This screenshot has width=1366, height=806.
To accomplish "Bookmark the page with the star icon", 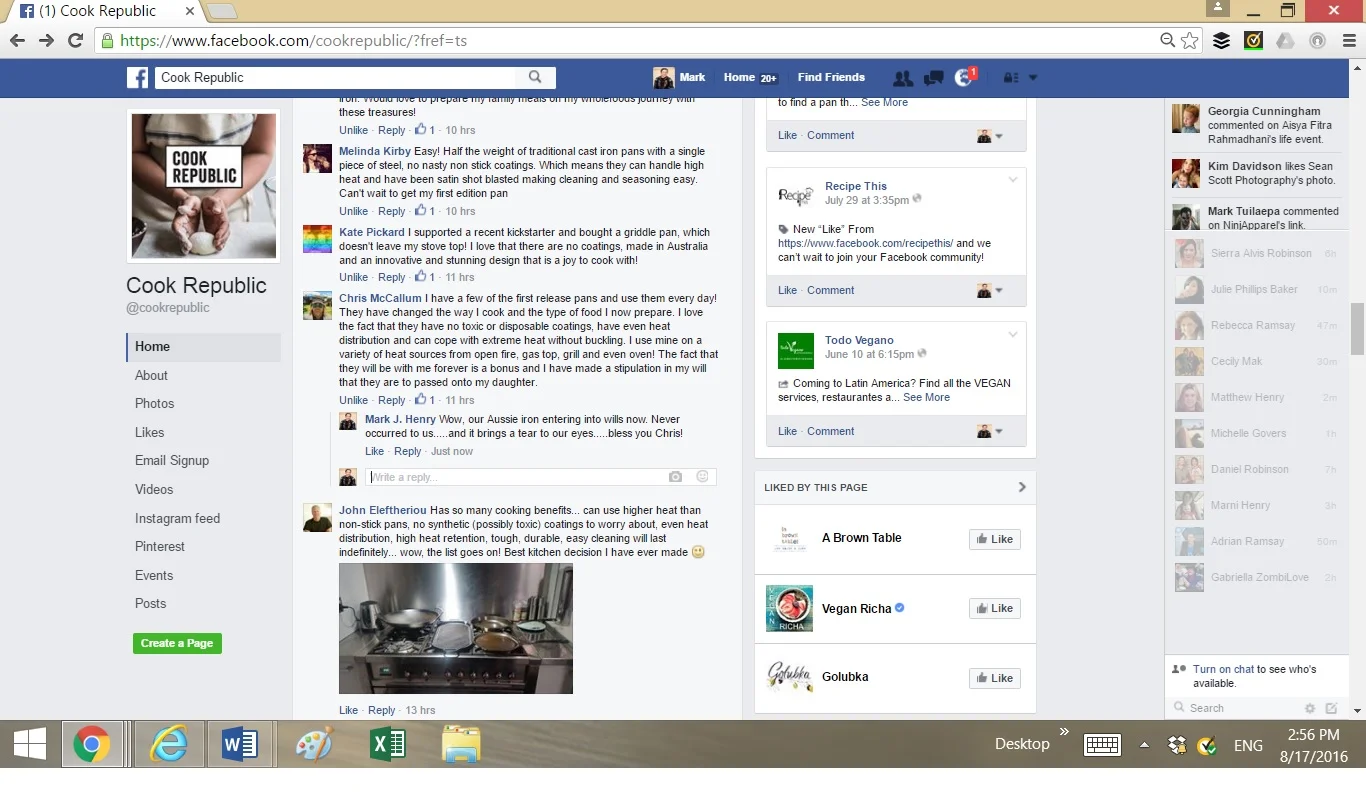I will pyautogui.click(x=1189, y=41).
